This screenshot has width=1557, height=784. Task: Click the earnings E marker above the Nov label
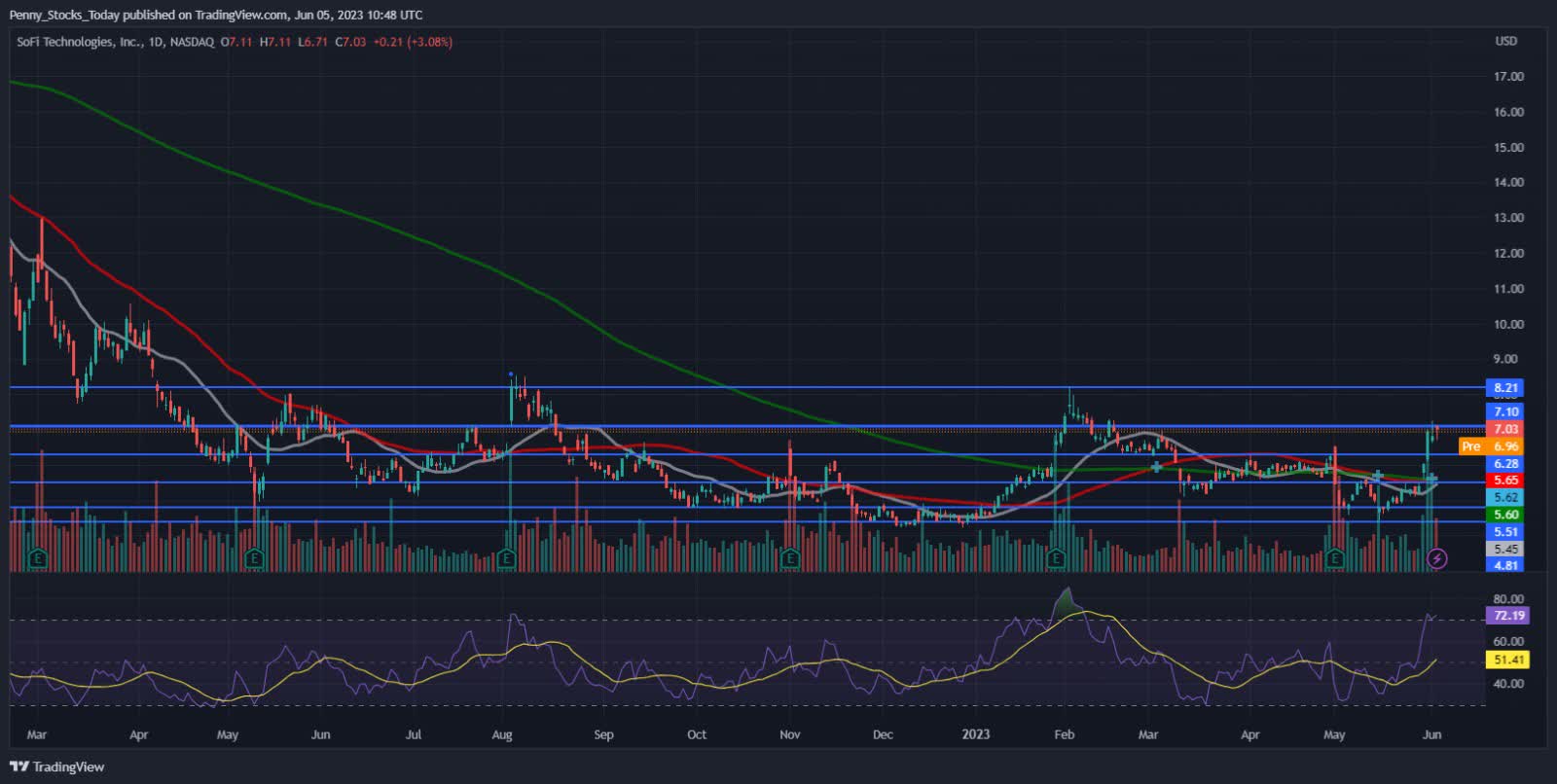click(x=790, y=558)
